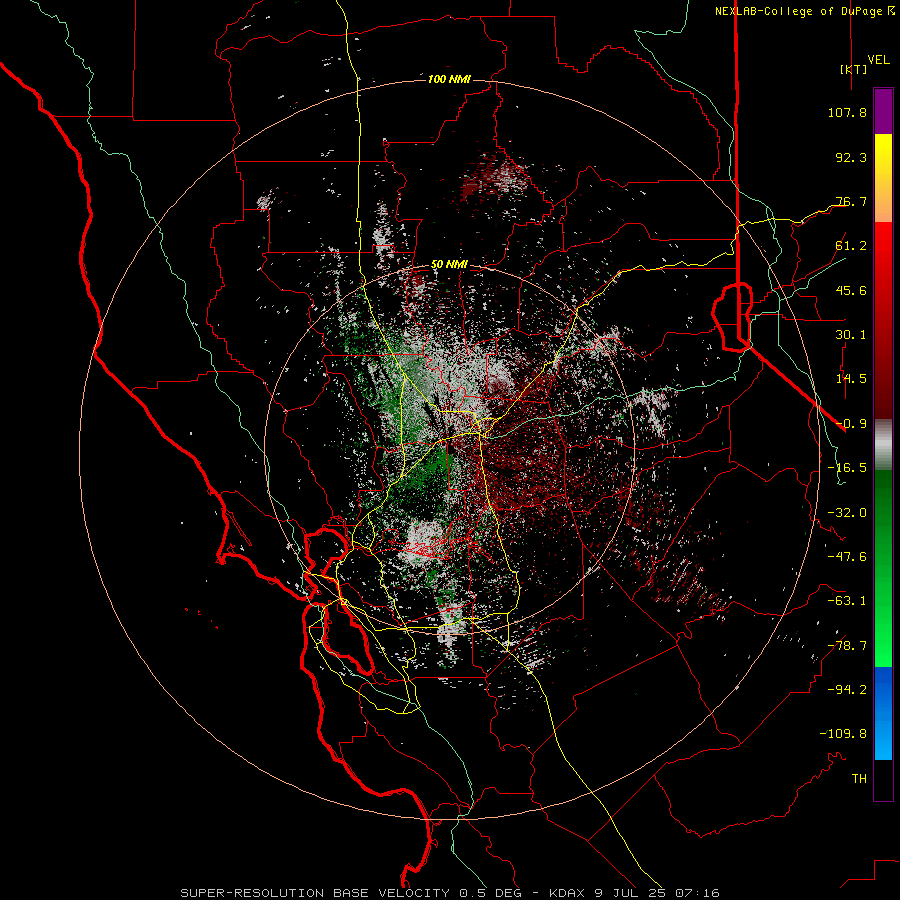
Task: Click the -47.6 velocity scale value
Action: click(x=847, y=557)
